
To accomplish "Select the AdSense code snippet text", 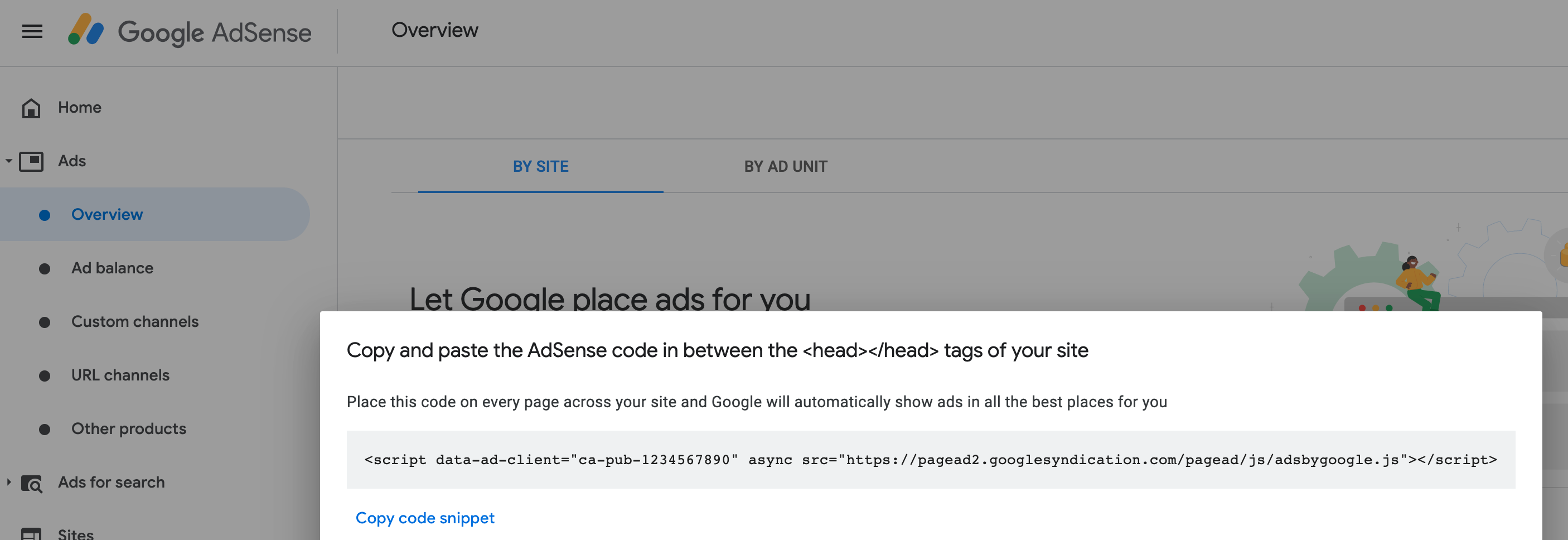I will click(930, 460).
